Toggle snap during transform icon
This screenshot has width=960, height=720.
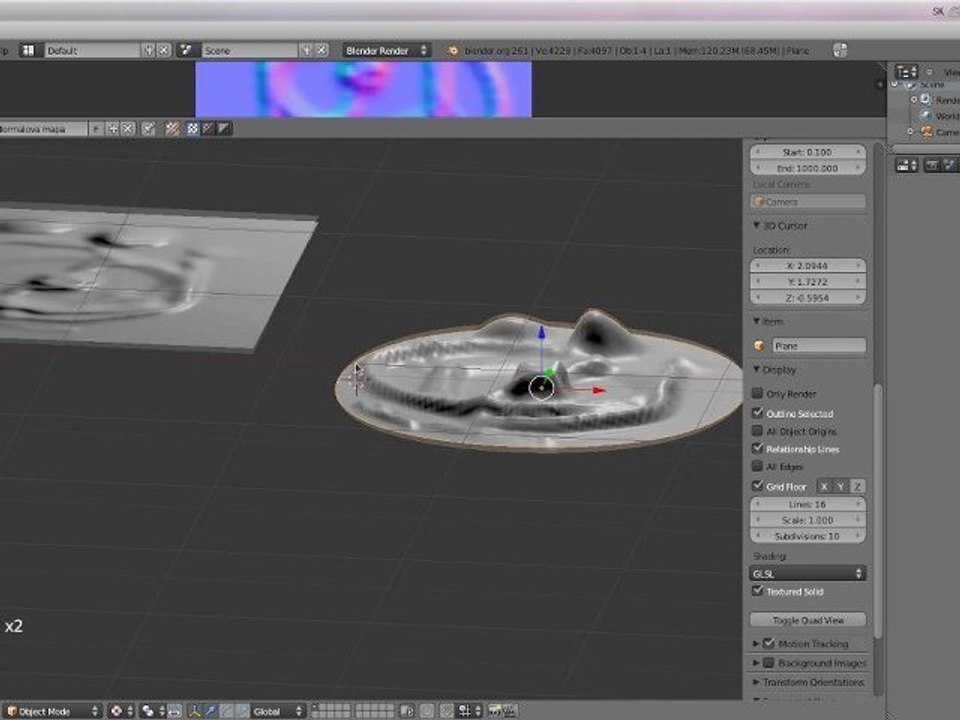tap(447, 711)
